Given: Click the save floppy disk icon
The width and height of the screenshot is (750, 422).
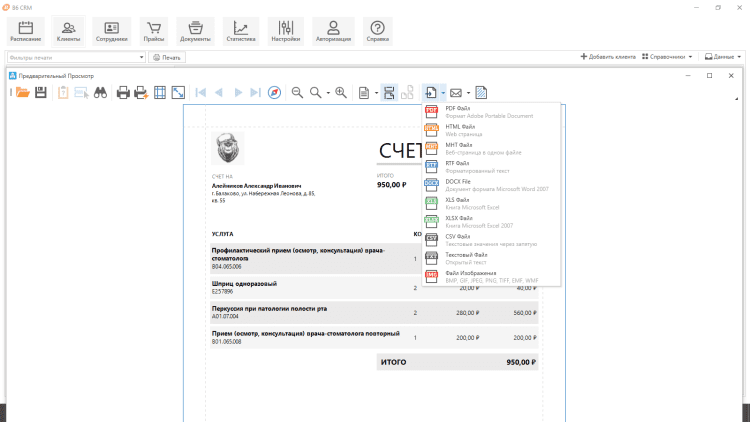Looking at the screenshot, I should [41, 92].
